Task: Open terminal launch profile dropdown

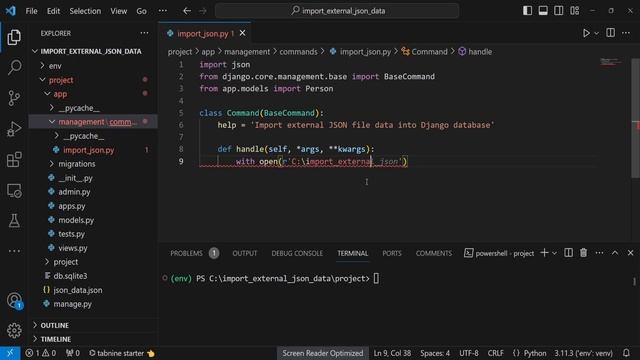Action: (554, 253)
